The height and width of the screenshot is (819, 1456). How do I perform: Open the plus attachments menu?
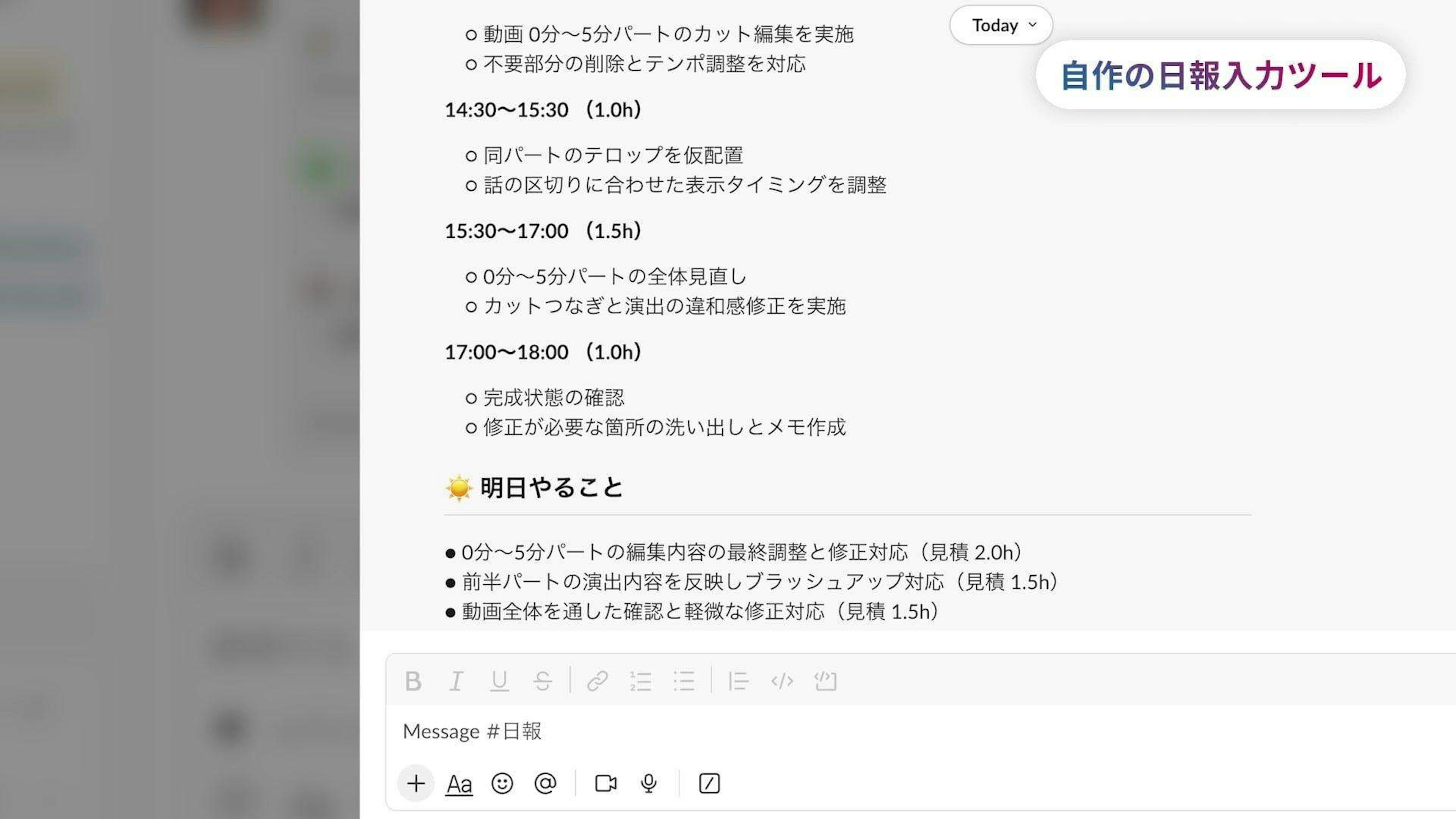[416, 783]
